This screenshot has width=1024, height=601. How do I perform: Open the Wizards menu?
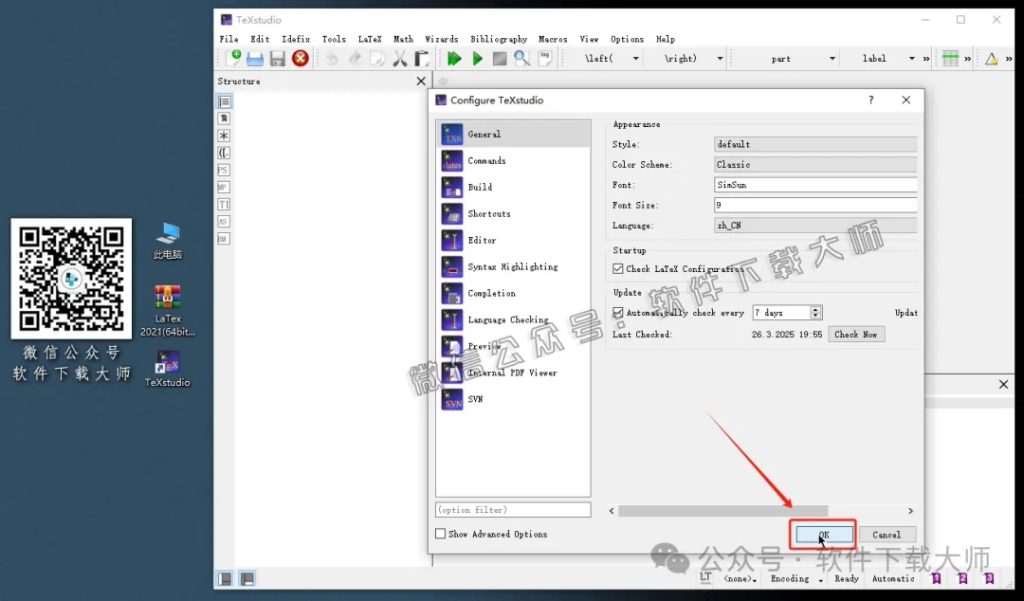pos(441,39)
